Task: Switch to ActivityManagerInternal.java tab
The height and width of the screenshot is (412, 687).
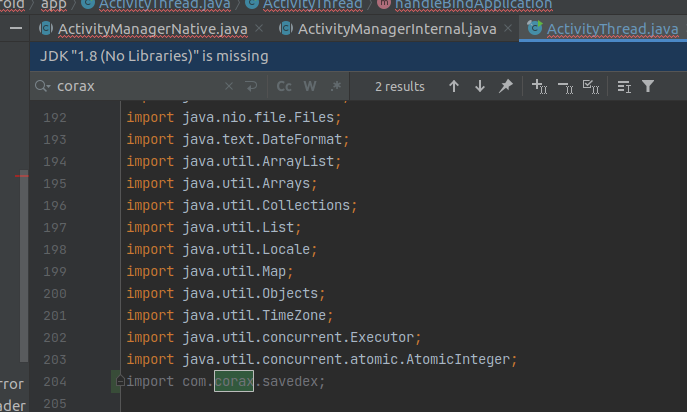Action: tap(387, 27)
